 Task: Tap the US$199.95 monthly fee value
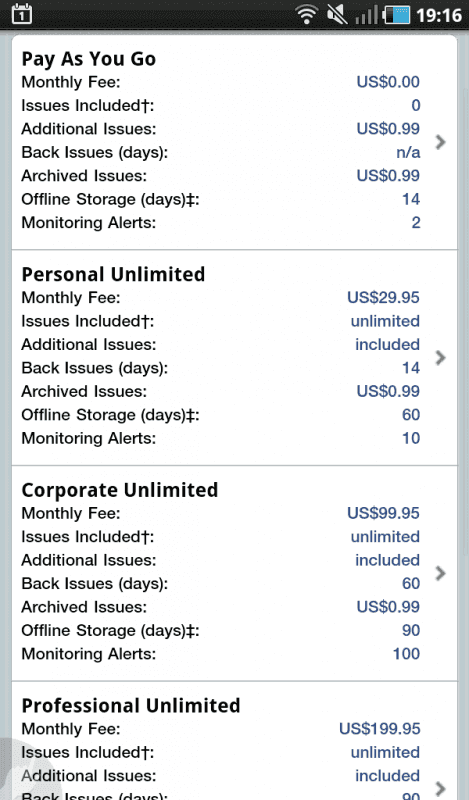380,729
